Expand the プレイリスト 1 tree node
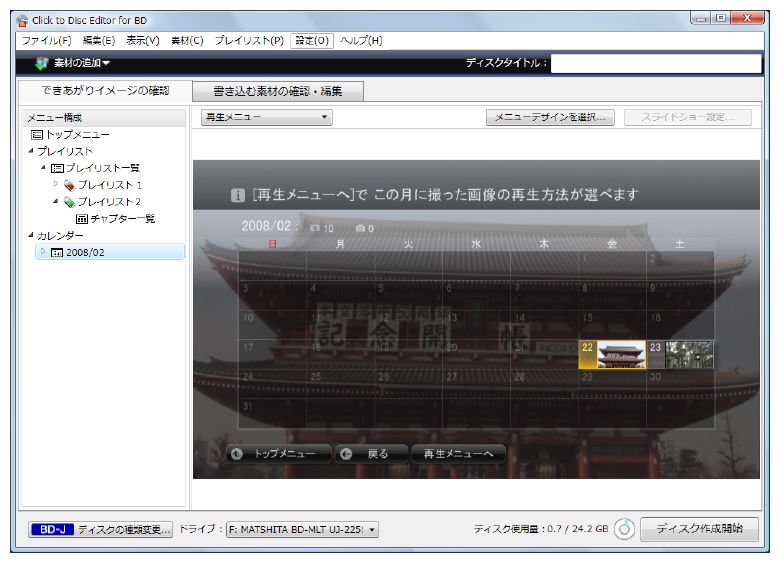This screenshot has width=780, height=563. (x=55, y=185)
